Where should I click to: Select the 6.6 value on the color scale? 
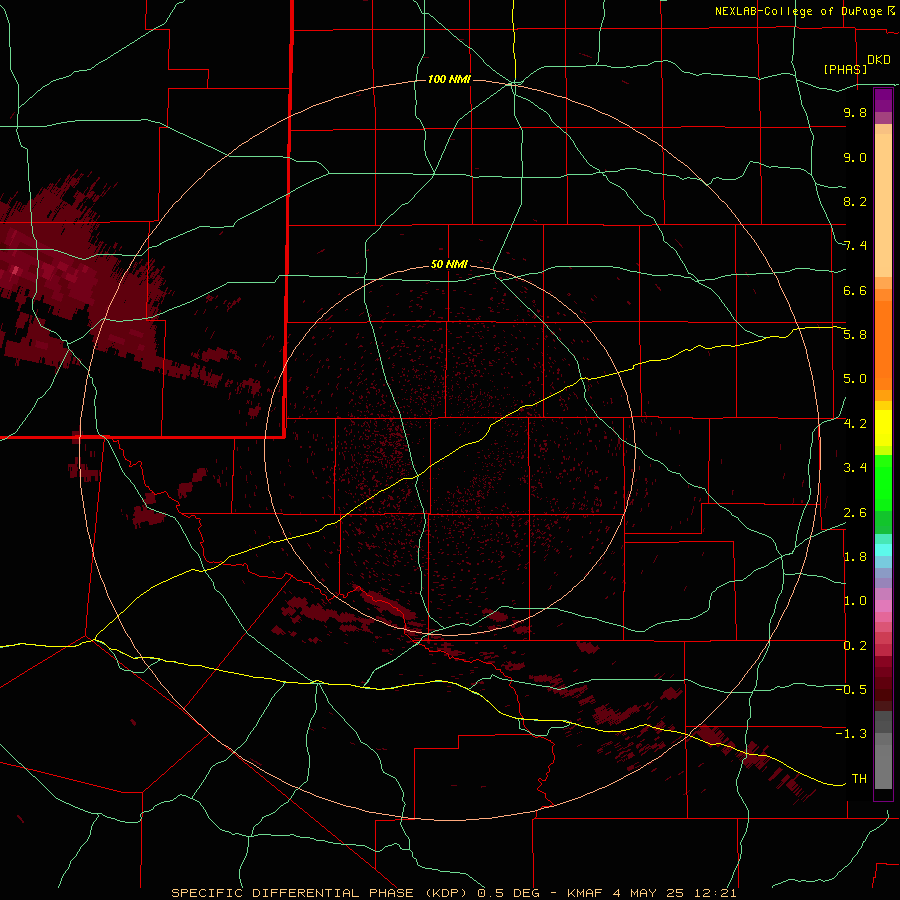855,290
